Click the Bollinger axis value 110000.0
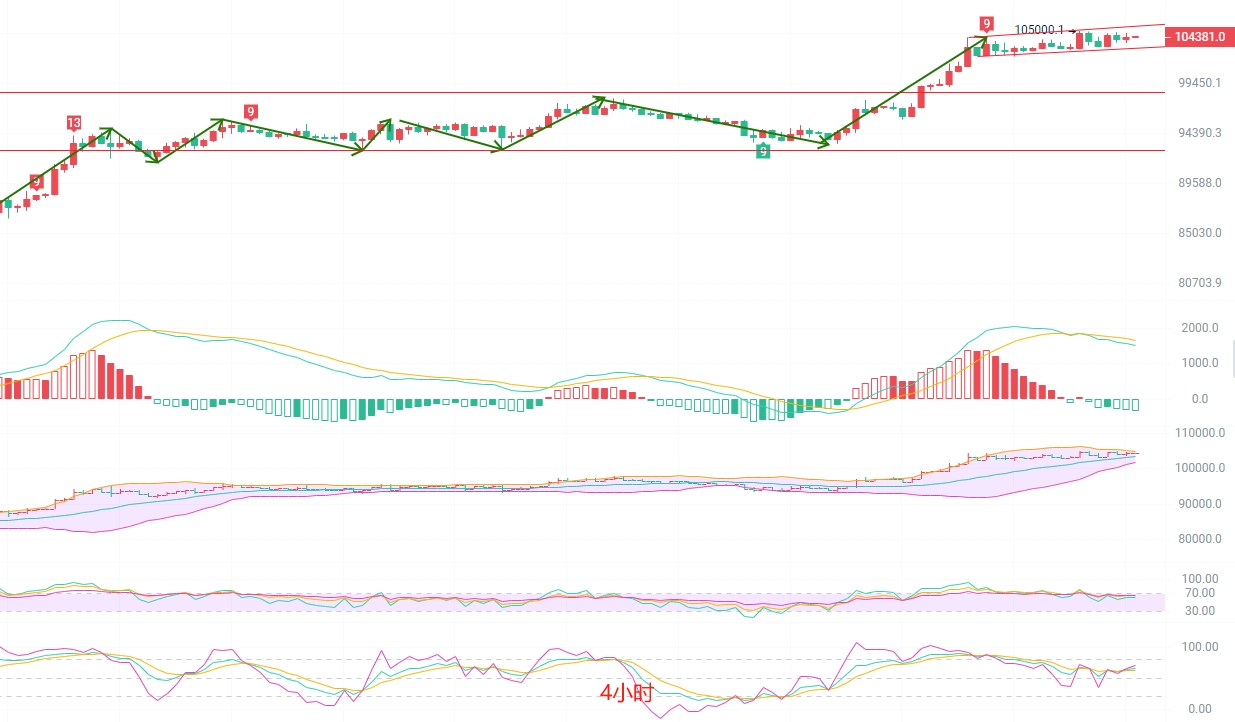Image resolution: width=1235 pixels, height=722 pixels. point(1199,433)
